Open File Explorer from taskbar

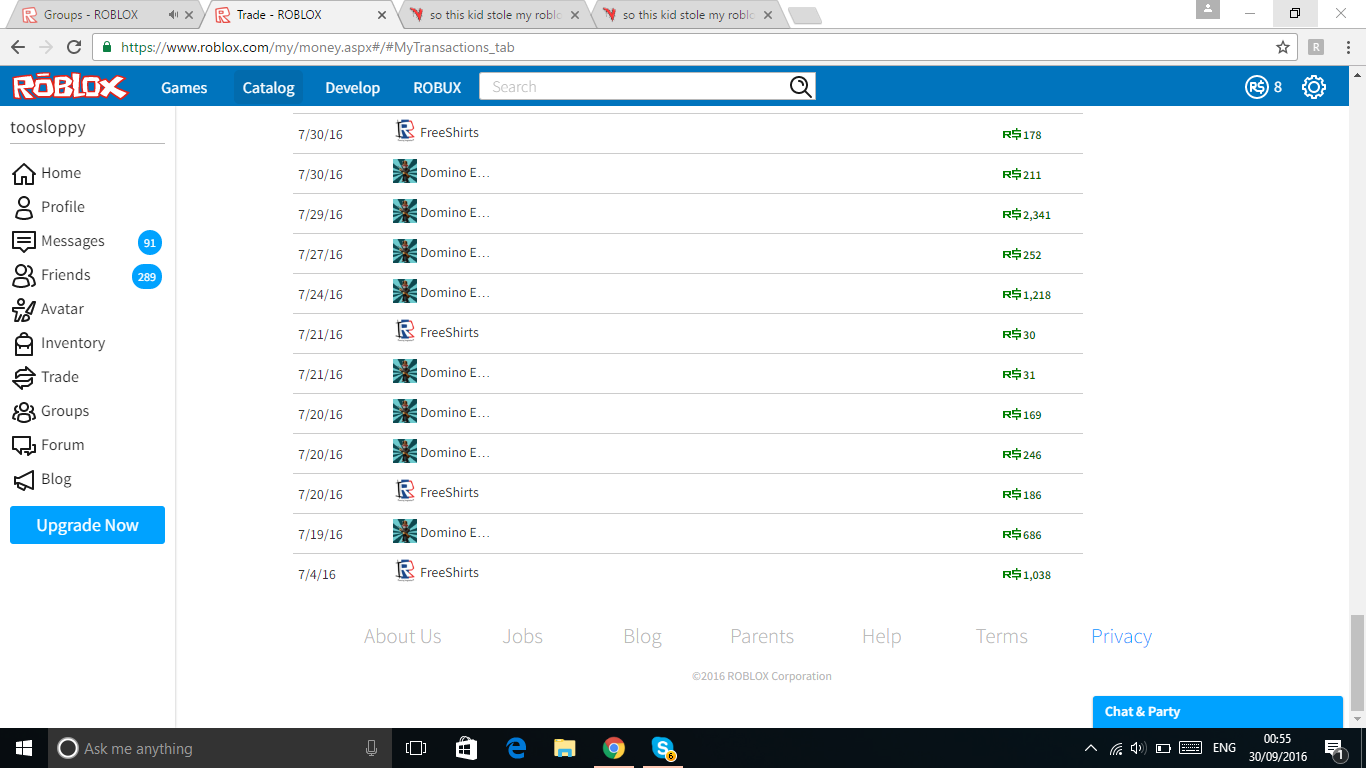[565, 748]
